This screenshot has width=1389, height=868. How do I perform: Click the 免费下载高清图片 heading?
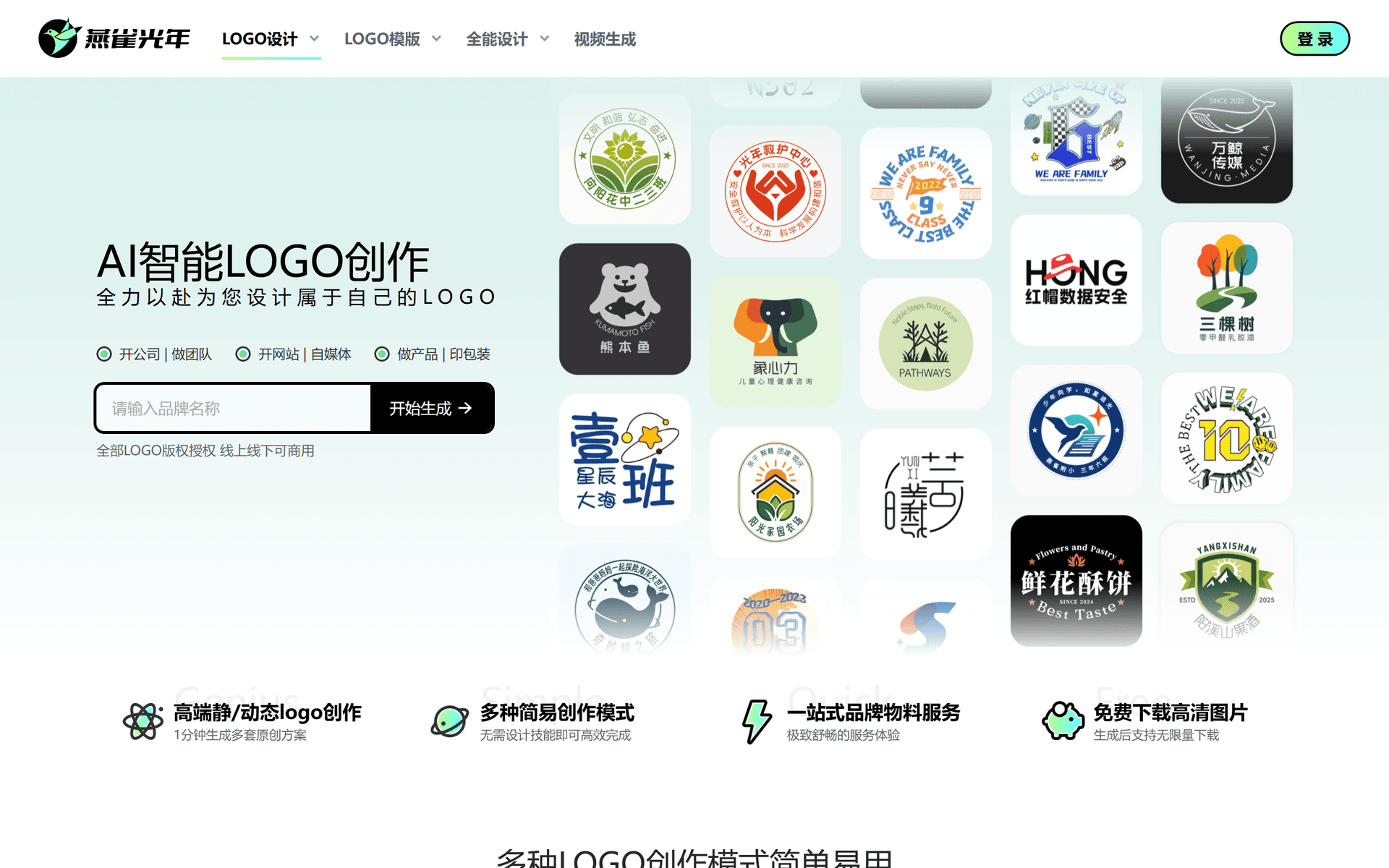1171,712
